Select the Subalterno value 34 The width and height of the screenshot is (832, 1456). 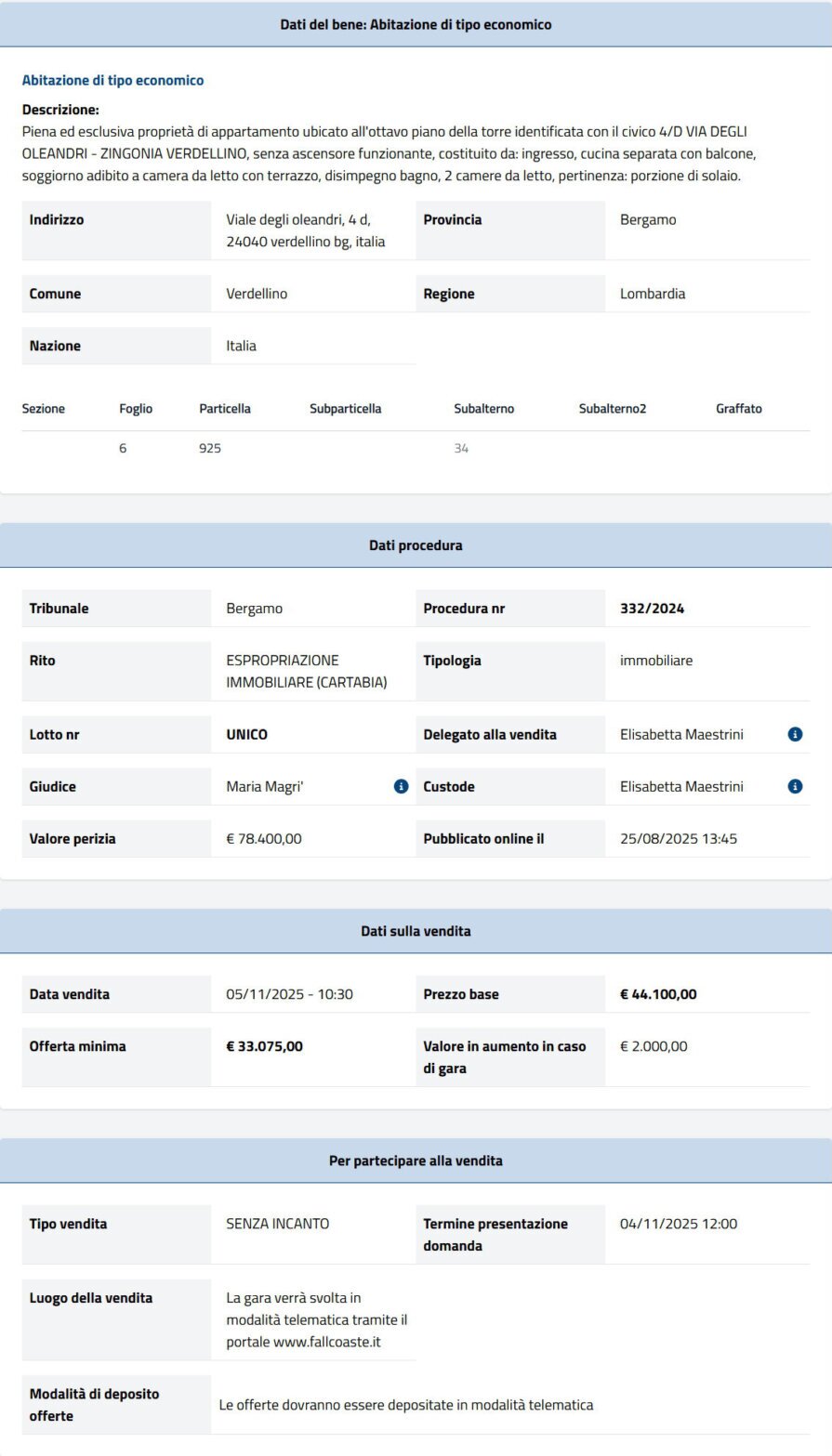pos(461,449)
